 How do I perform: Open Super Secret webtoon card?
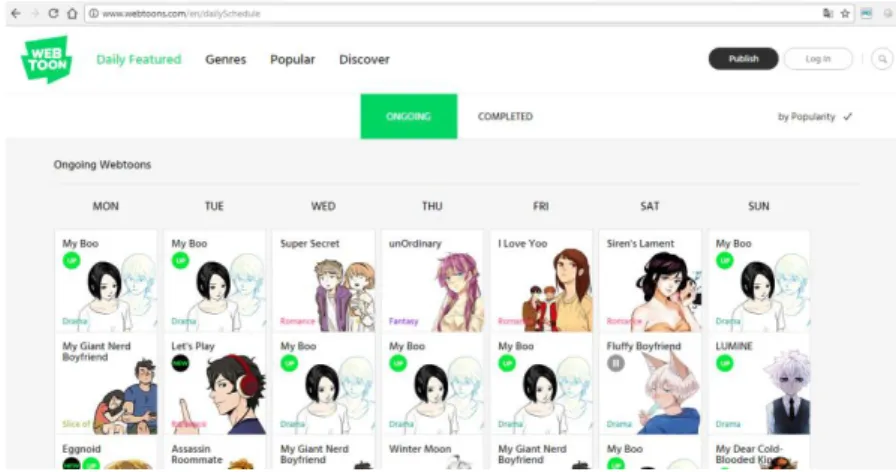[323, 281]
